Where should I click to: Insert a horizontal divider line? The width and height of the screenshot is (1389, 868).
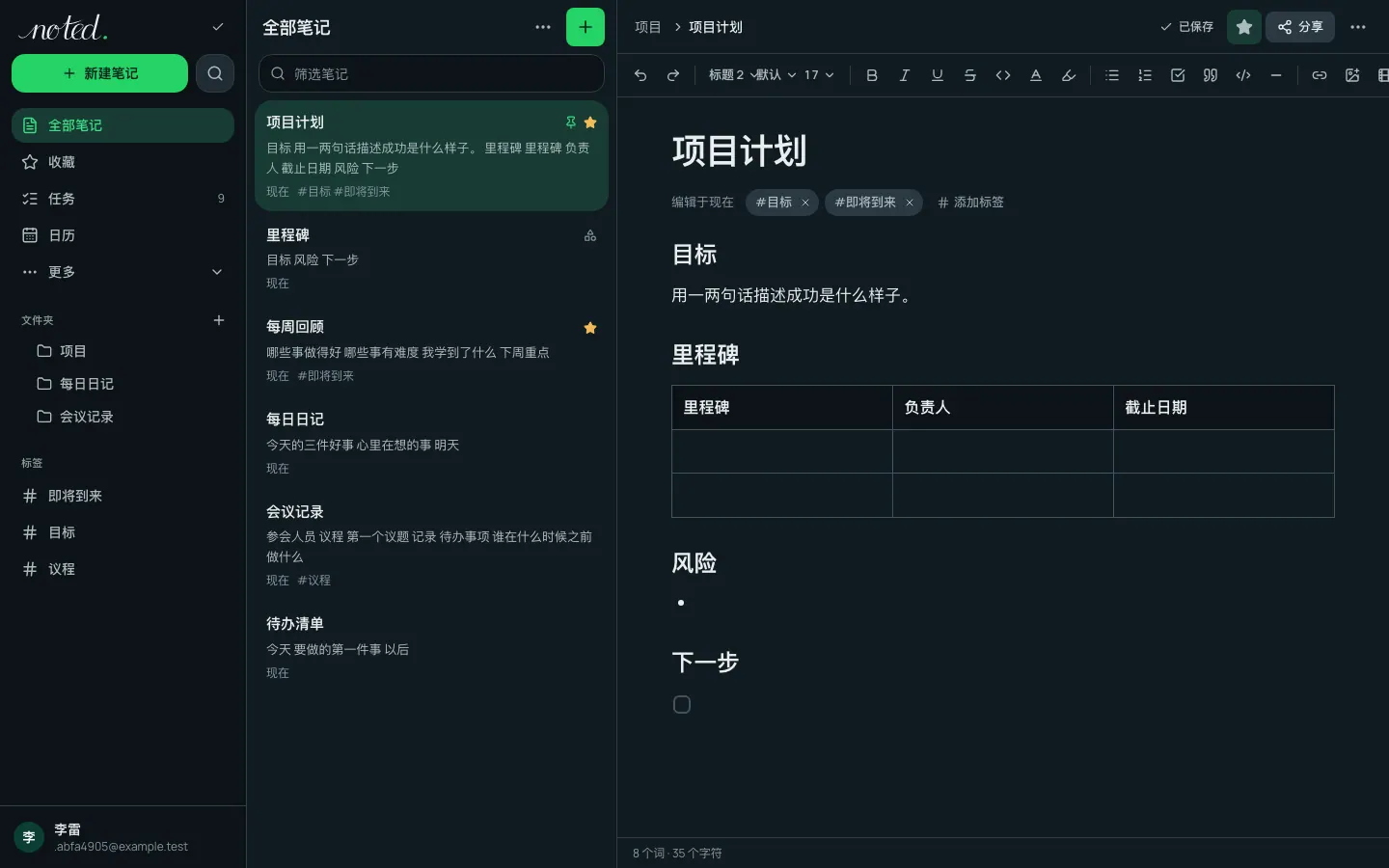(x=1276, y=75)
